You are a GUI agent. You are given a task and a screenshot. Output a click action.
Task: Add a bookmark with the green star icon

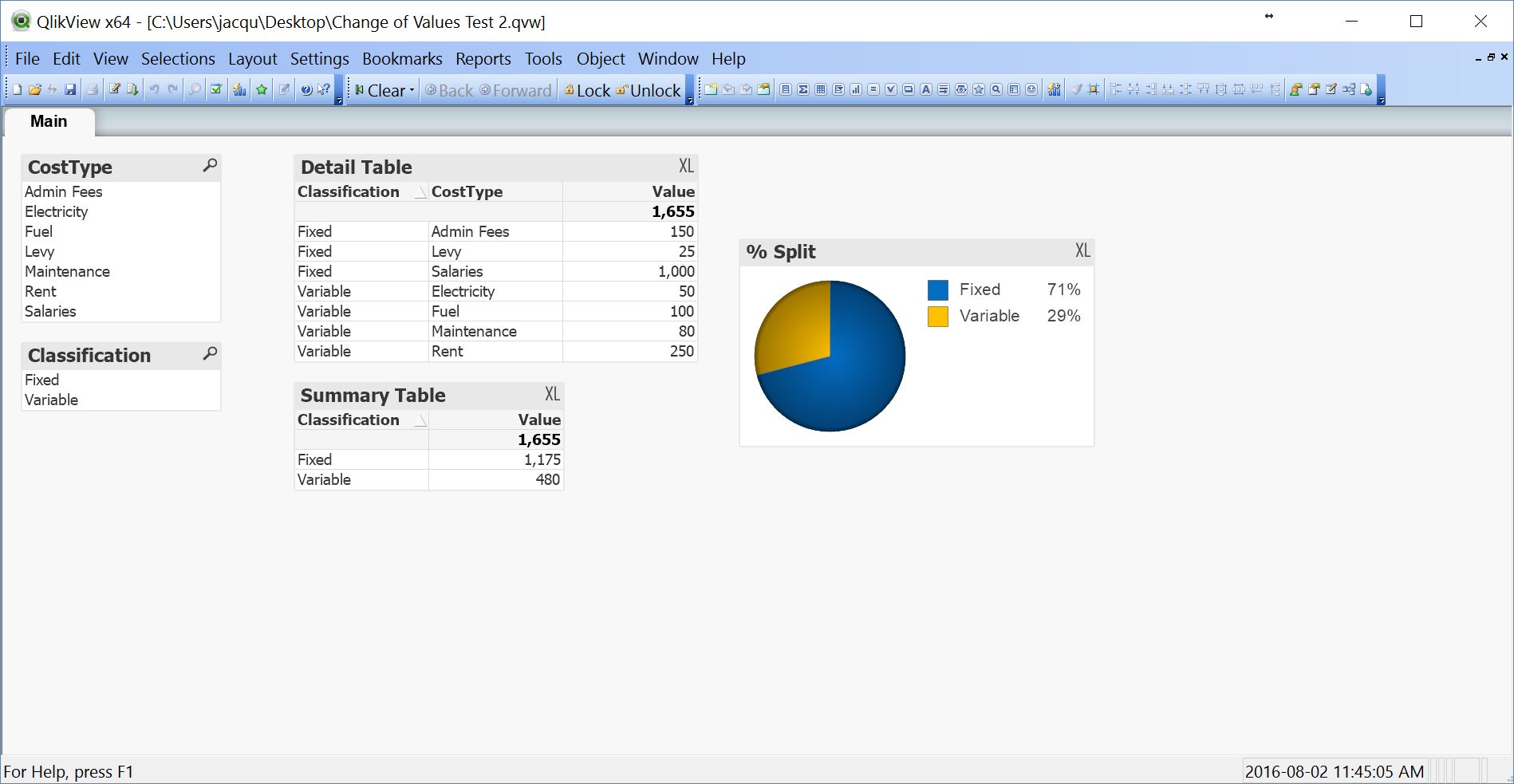(262, 90)
